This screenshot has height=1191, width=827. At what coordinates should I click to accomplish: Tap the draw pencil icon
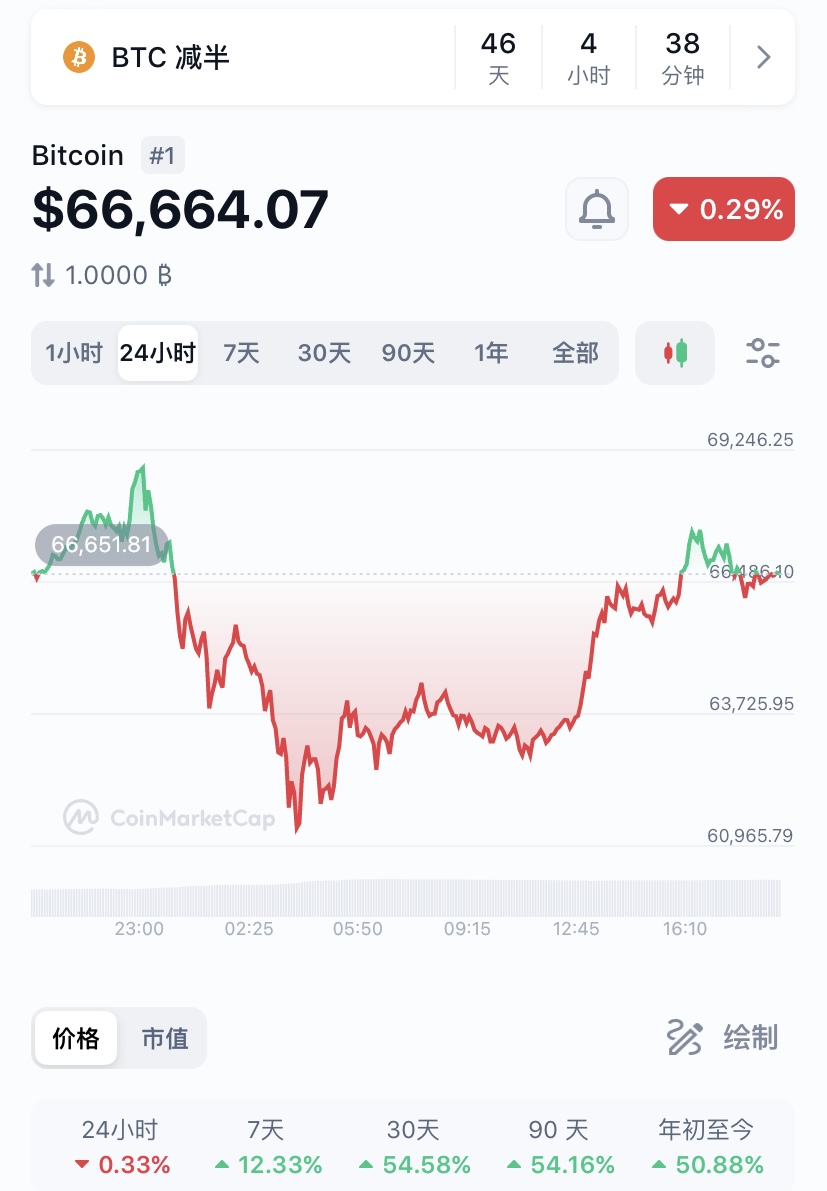[685, 1038]
